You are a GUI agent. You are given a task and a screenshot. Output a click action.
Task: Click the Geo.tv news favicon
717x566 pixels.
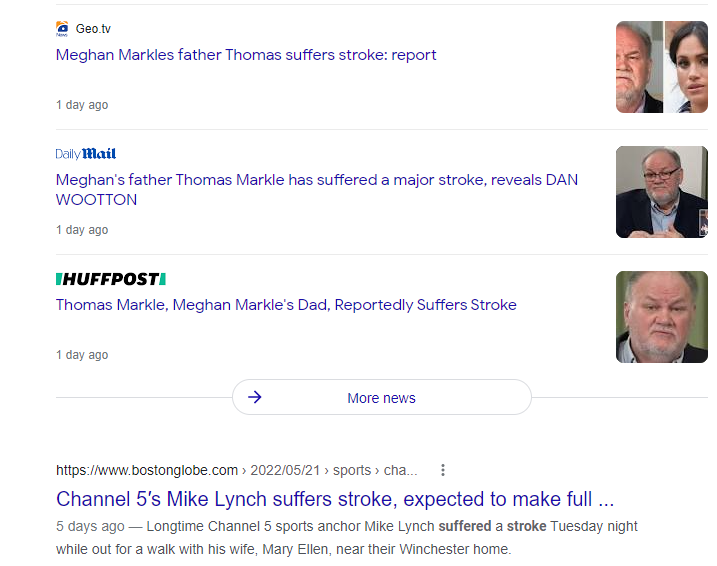(x=62, y=29)
